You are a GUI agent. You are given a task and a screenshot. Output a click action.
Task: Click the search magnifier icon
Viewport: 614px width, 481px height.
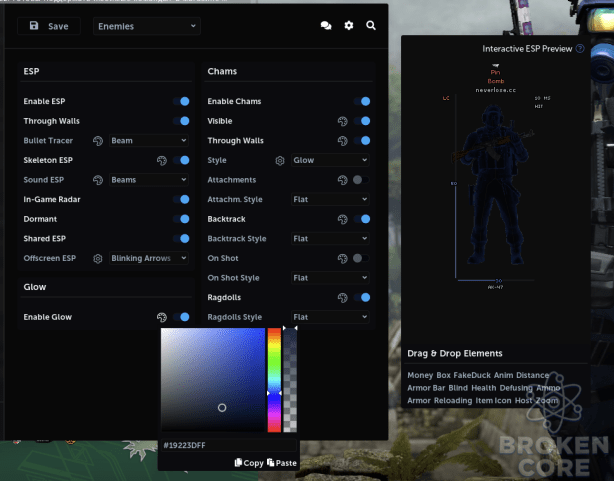[370, 26]
